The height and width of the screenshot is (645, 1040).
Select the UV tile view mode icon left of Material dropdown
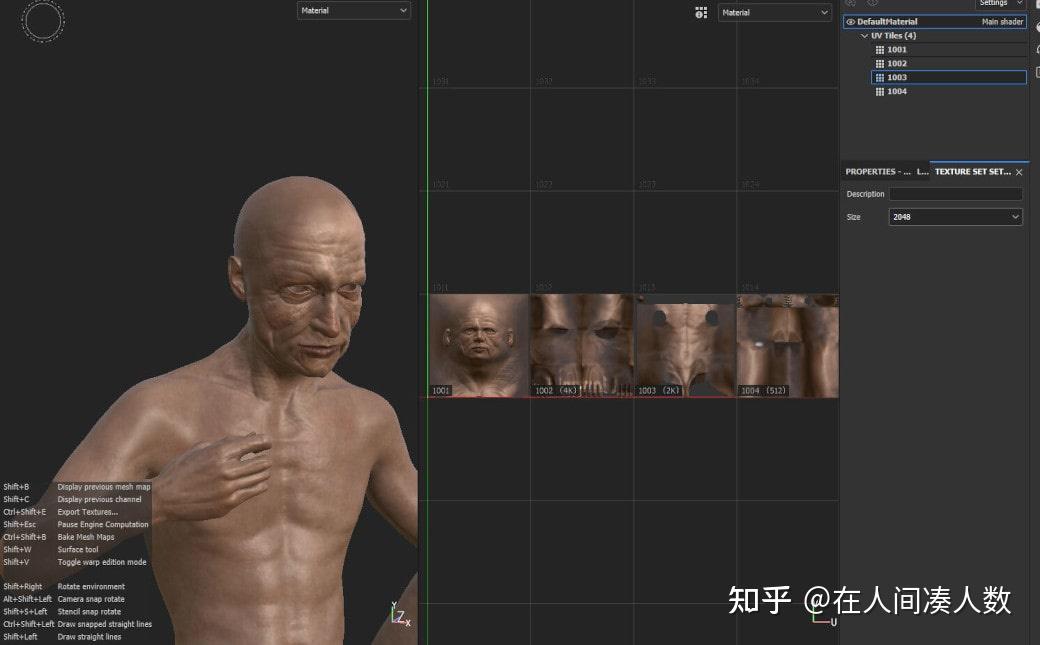coord(701,12)
